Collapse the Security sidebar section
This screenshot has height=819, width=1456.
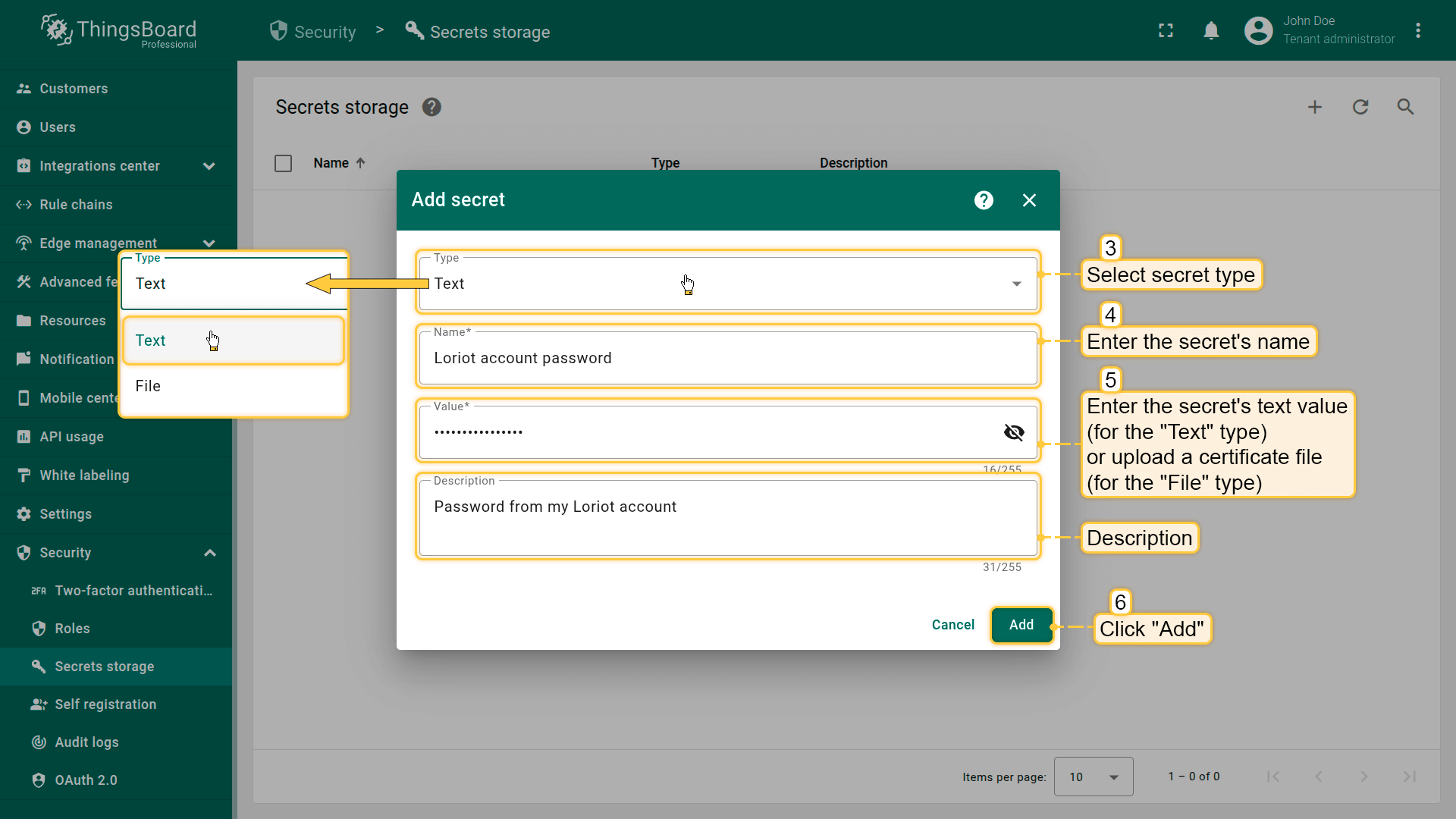tap(210, 553)
